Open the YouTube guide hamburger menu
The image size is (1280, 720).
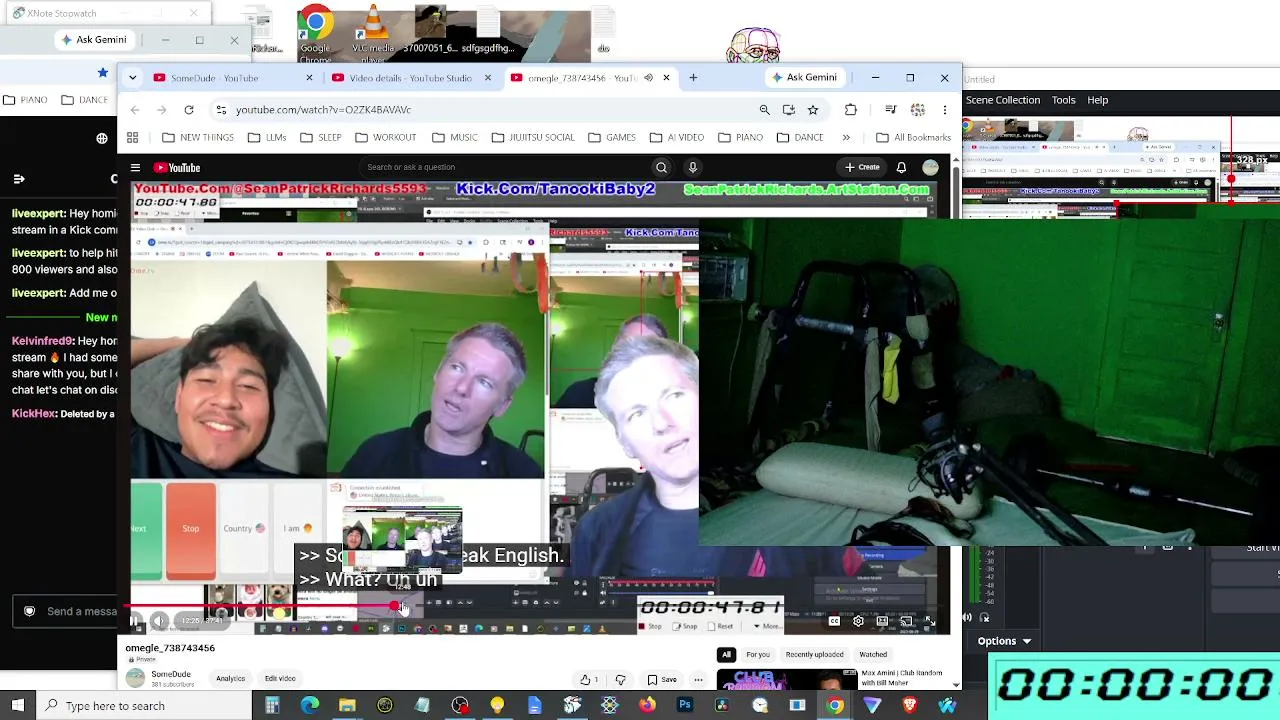tap(135, 168)
